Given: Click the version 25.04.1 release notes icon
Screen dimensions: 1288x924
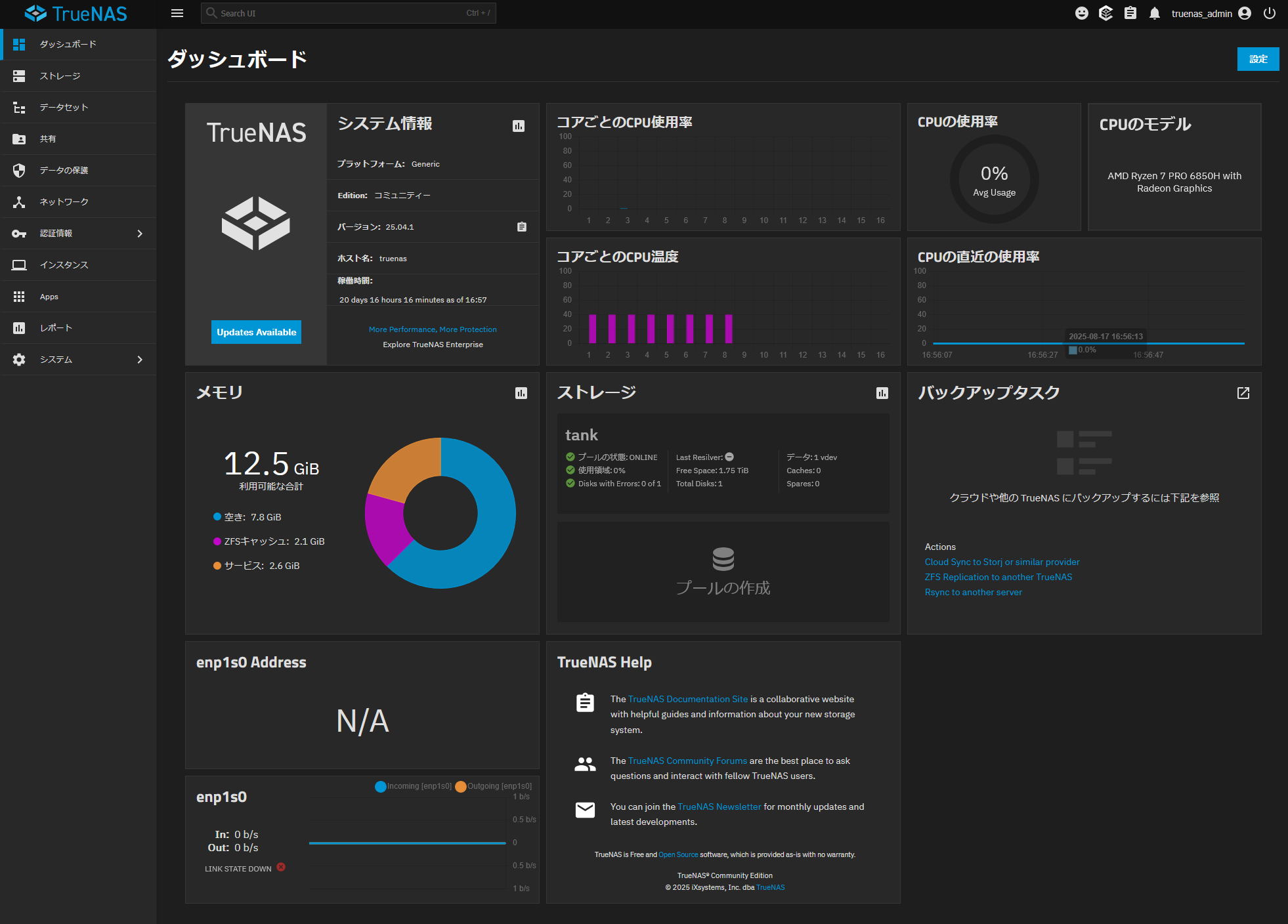Looking at the screenshot, I should [522, 227].
